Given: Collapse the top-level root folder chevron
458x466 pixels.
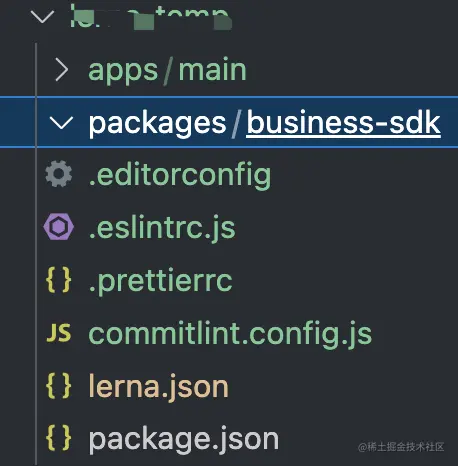Looking at the screenshot, I should [42, 16].
